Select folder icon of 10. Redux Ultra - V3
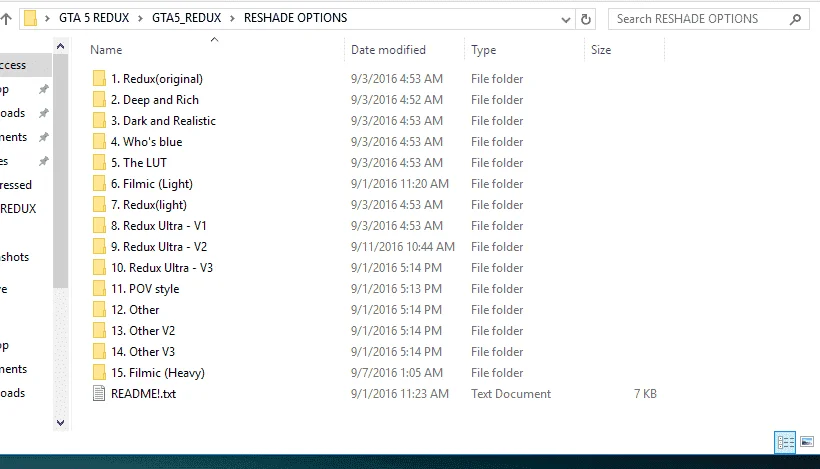Image resolution: width=820 pixels, height=469 pixels. pos(99,267)
